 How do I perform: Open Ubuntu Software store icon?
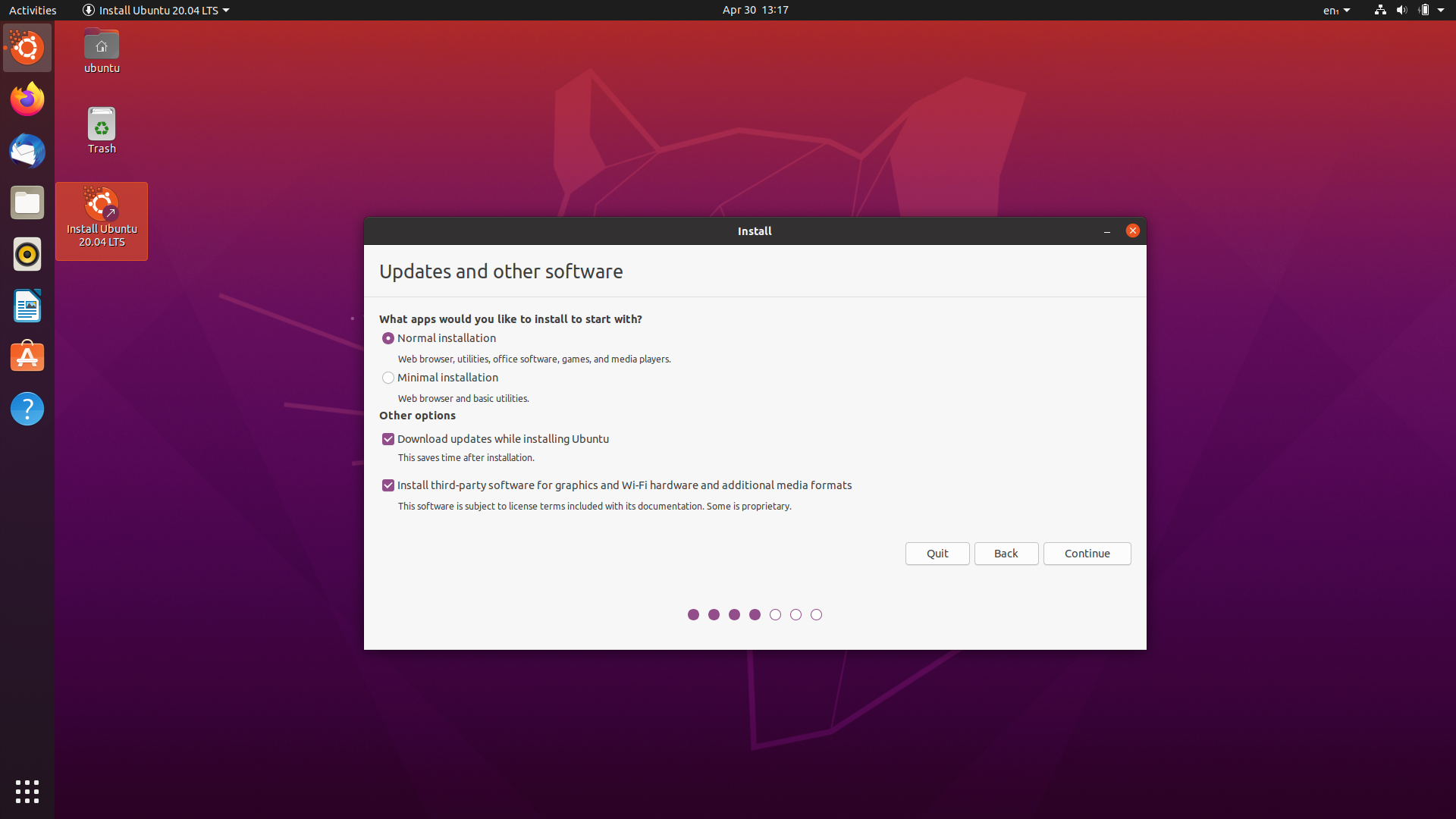click(27, 357)
